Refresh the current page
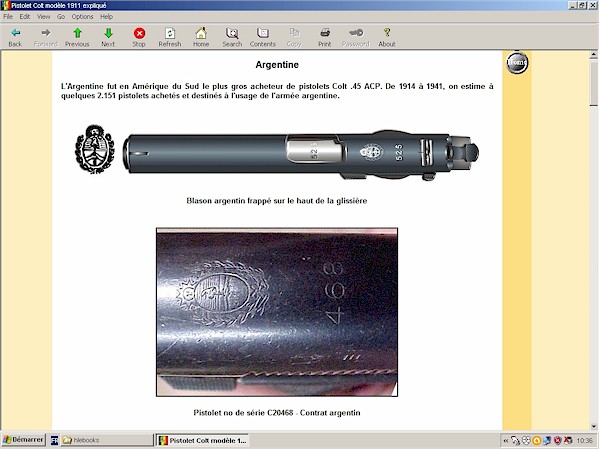Viewport: 600px width, 450px height. click(x=170, y=37)
